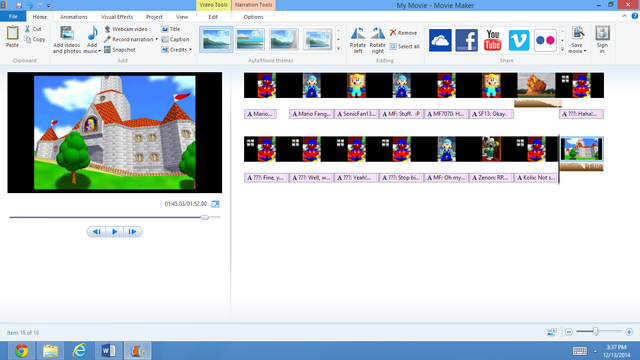Open Narration Tools Options tab
Screen dimensions: 640x360
point(253,17)
